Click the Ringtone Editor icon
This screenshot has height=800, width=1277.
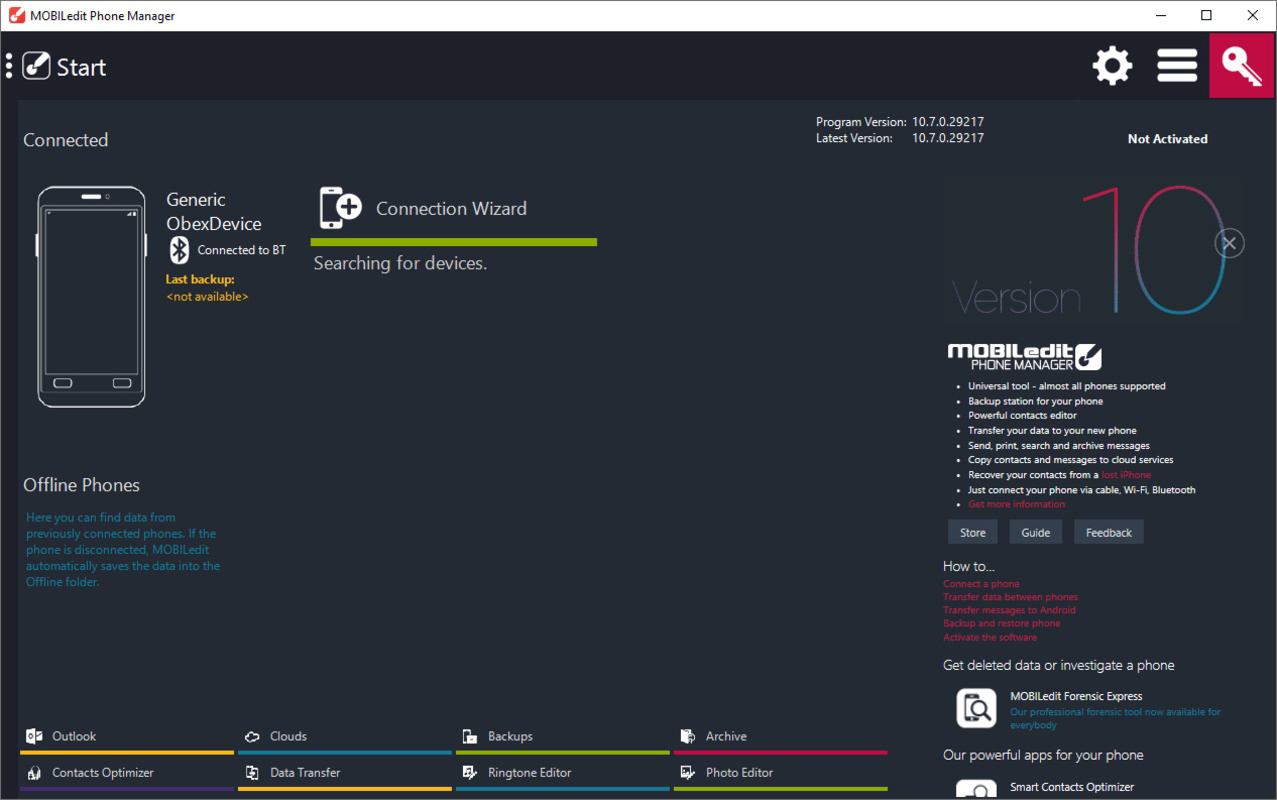pos(470,773)
